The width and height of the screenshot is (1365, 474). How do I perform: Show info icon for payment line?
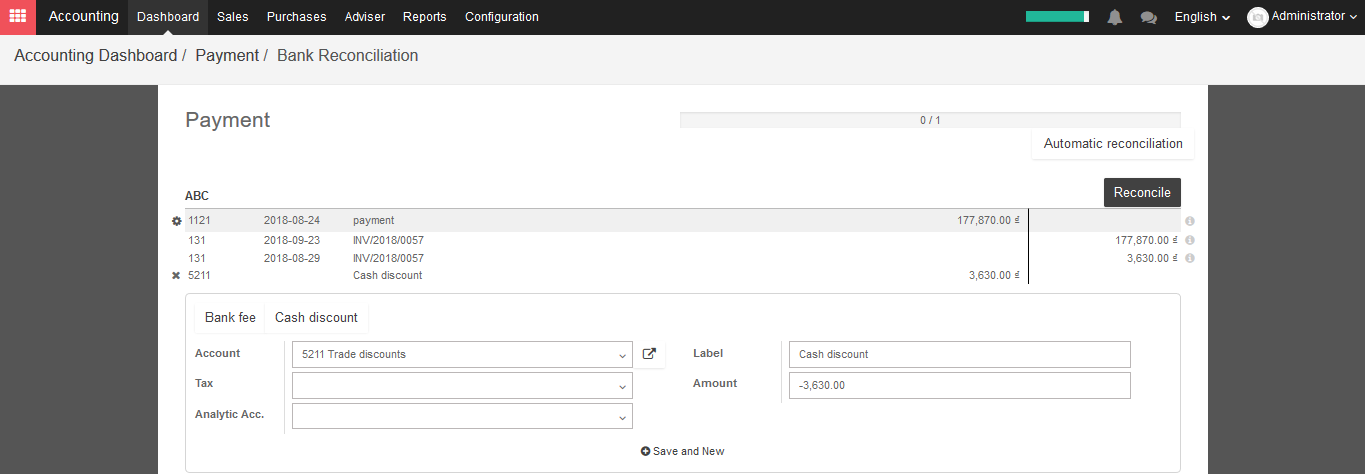point(1190,221)
